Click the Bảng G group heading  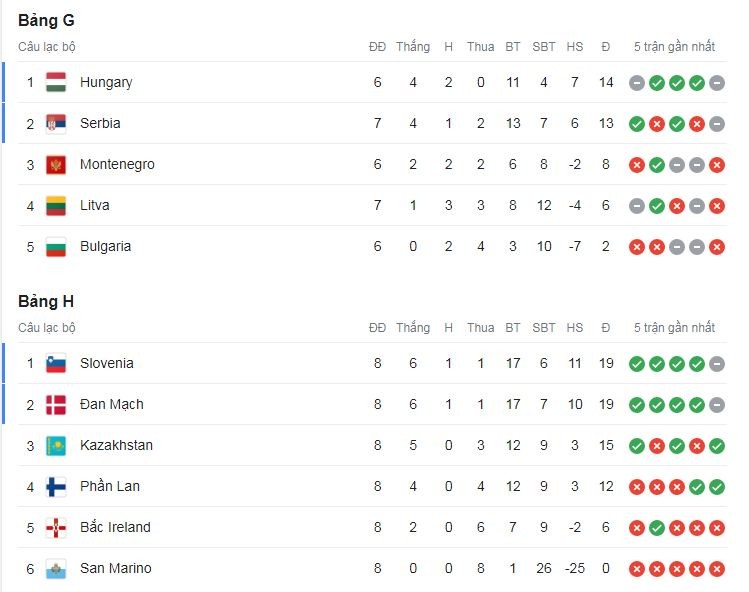click(46, 20)
